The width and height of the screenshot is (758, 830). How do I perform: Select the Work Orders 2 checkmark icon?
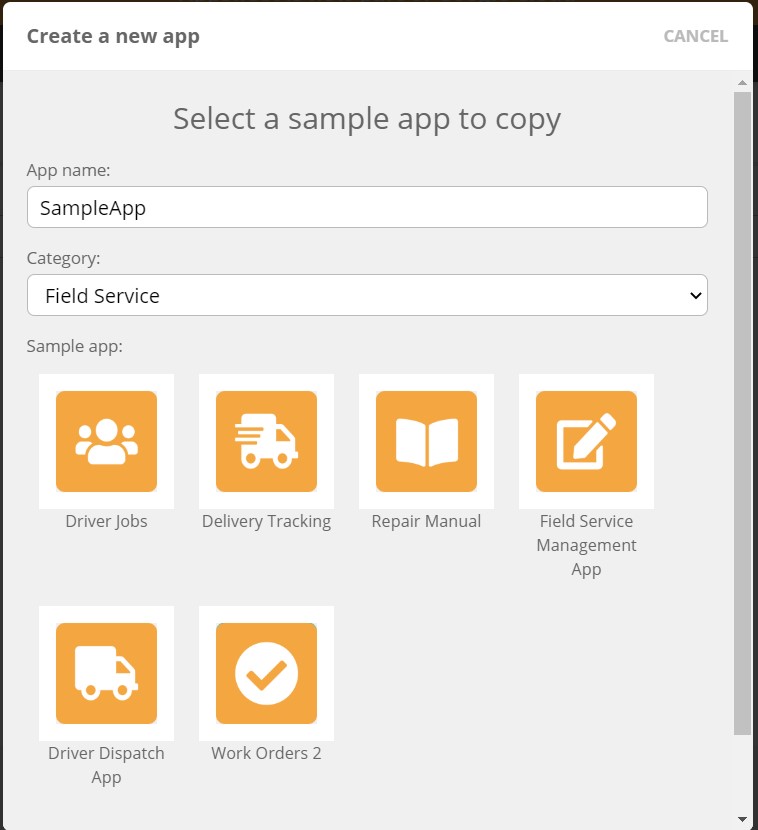tap(266, 673)
